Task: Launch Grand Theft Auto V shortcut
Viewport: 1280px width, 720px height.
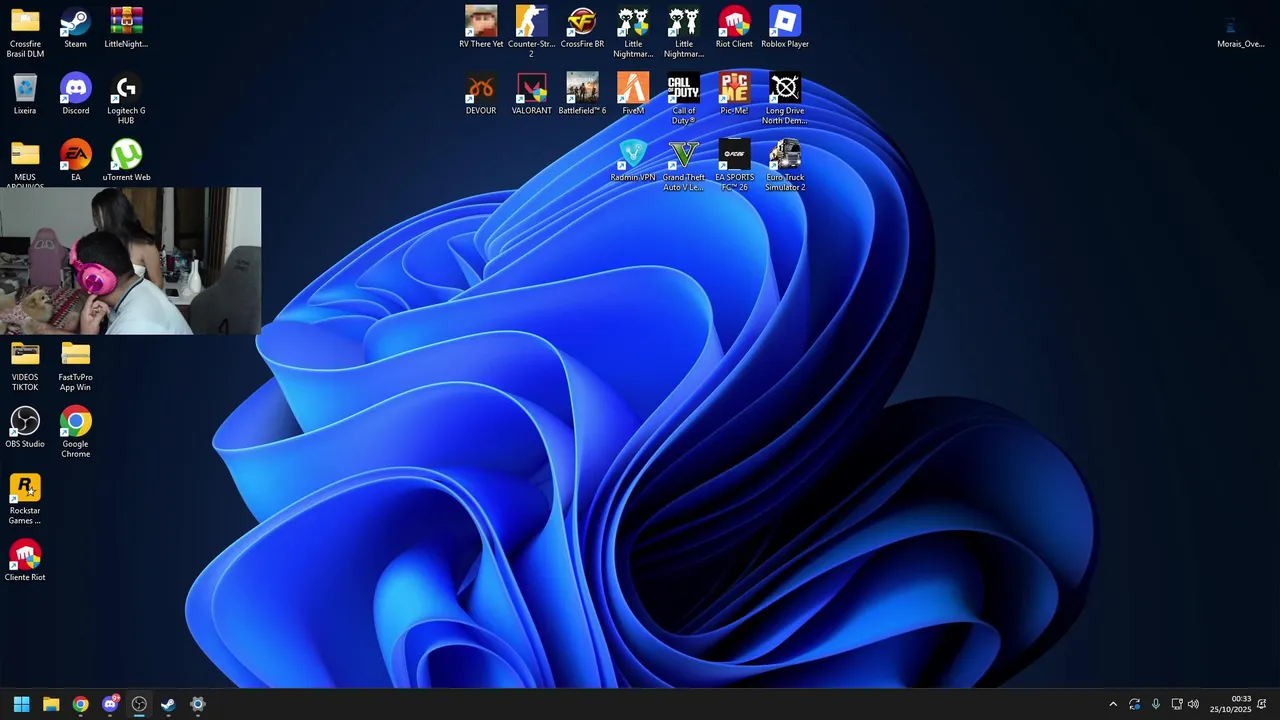Action: click(684, 166)
